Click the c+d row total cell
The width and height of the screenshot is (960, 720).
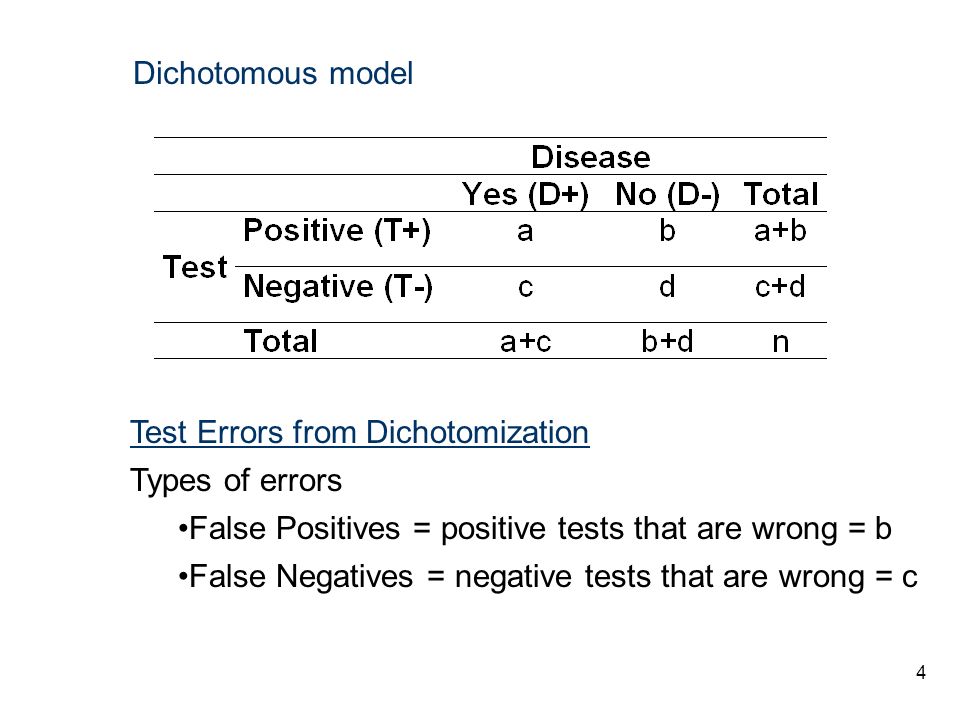[x=780, y=286]
